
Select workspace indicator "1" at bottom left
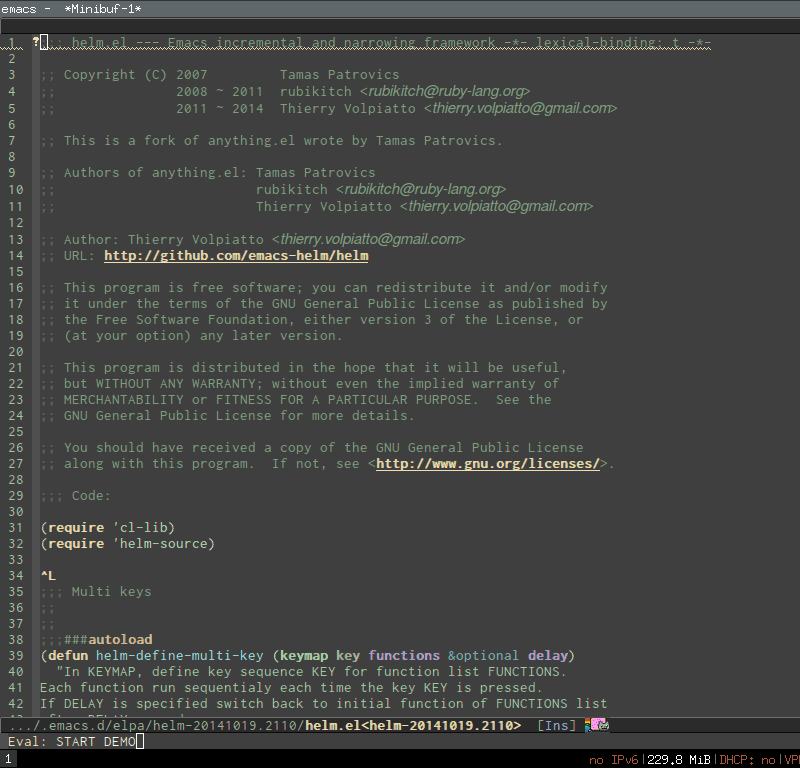[8, 757]
